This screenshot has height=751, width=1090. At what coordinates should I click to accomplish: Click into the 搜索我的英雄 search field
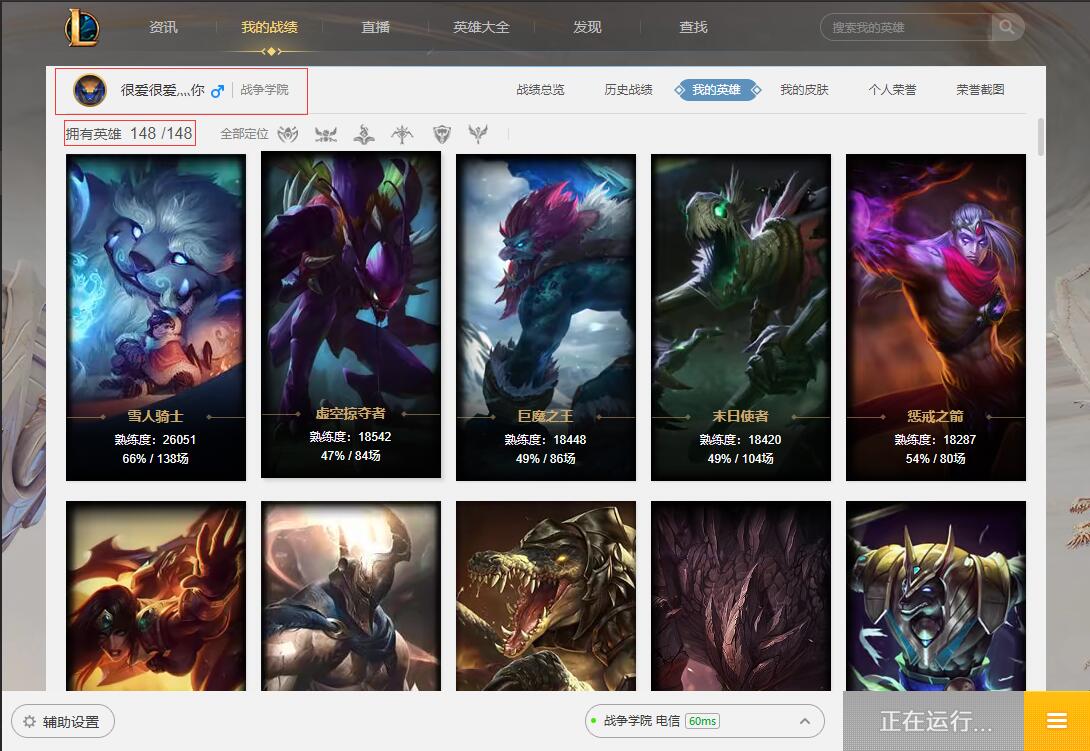point(907,27)
